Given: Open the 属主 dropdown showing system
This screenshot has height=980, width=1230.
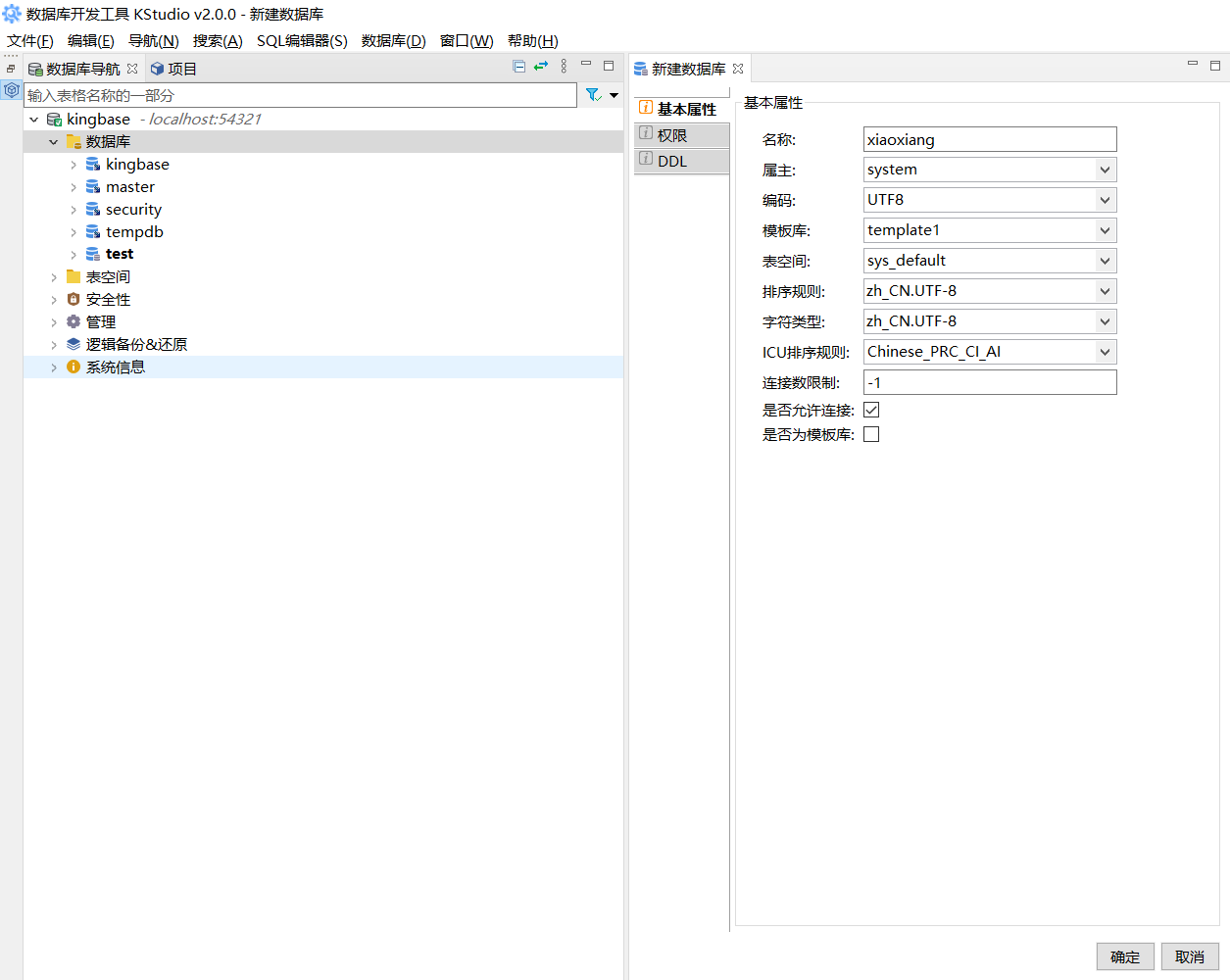Looking at the screenshot, I should 990,170.
